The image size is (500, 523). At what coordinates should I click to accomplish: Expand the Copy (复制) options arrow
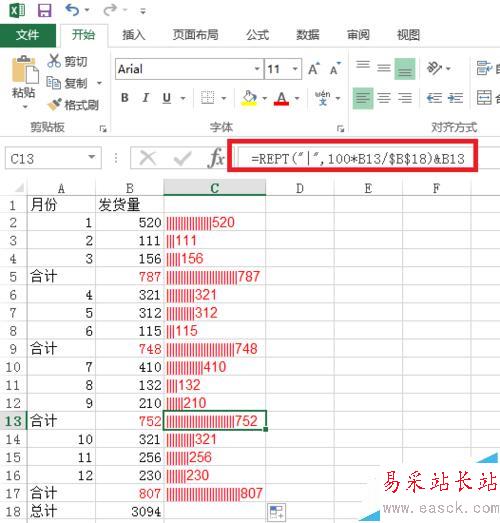(x=99, y=83)
